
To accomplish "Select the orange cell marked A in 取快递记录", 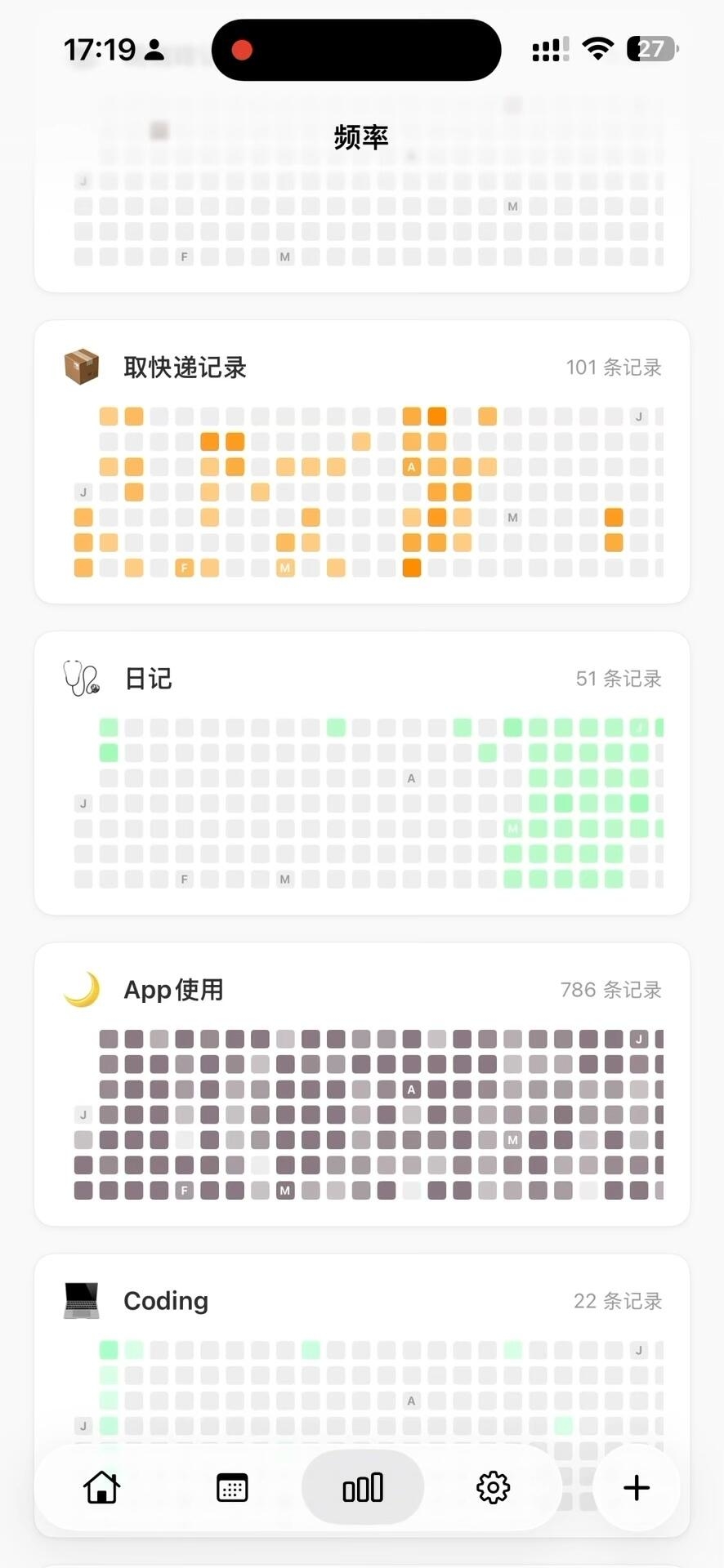I will pos(411,467).
